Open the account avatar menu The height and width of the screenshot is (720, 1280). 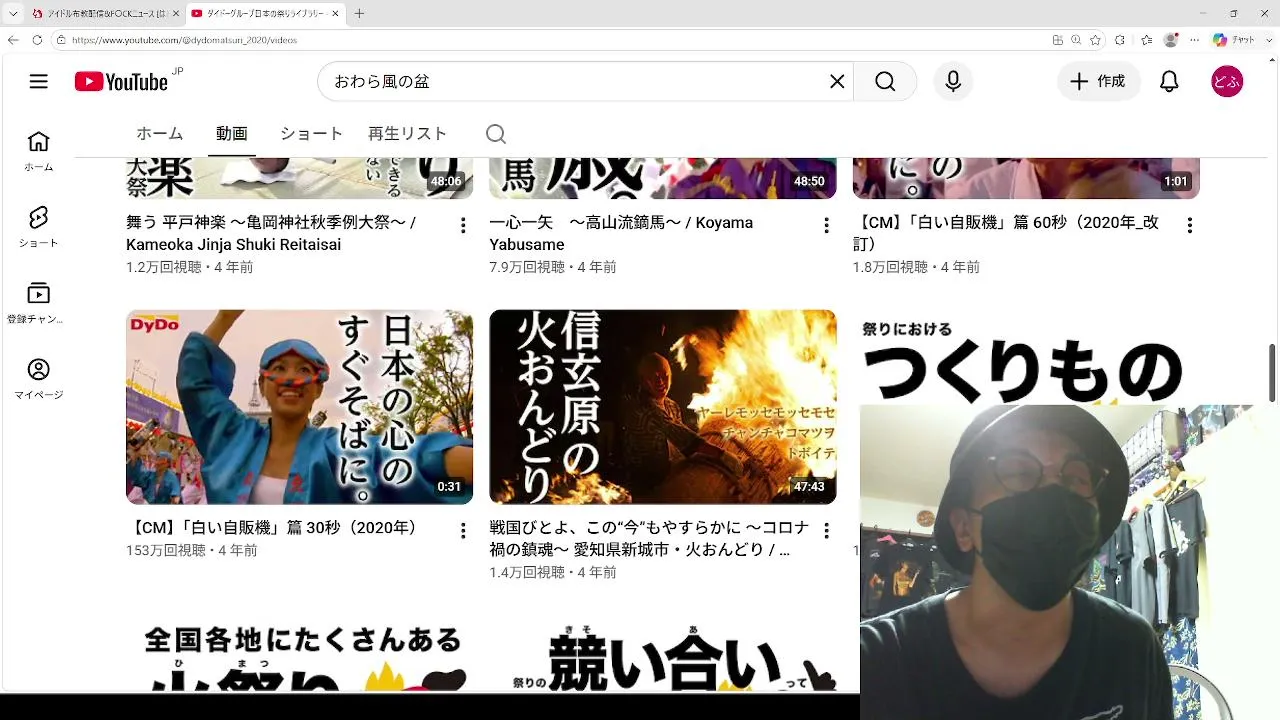click(1227, 82)
